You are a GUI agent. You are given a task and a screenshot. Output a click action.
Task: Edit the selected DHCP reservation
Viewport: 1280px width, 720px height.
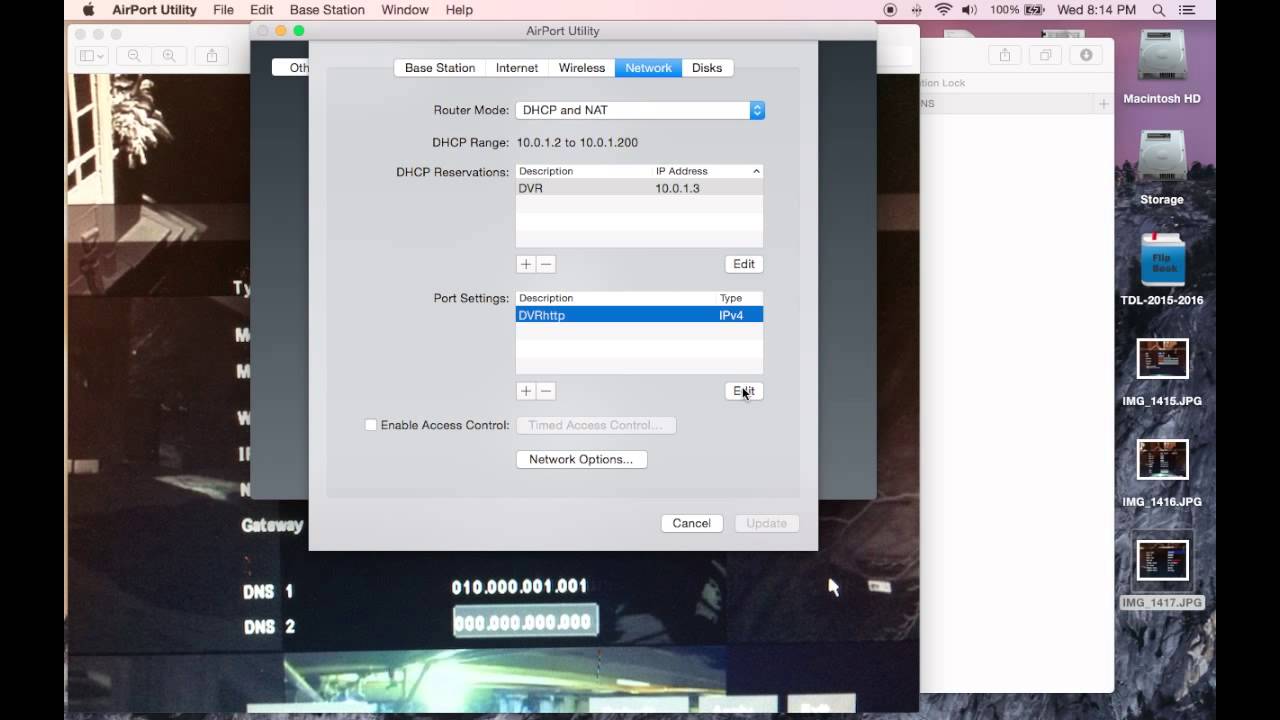(x=744, y=264)
